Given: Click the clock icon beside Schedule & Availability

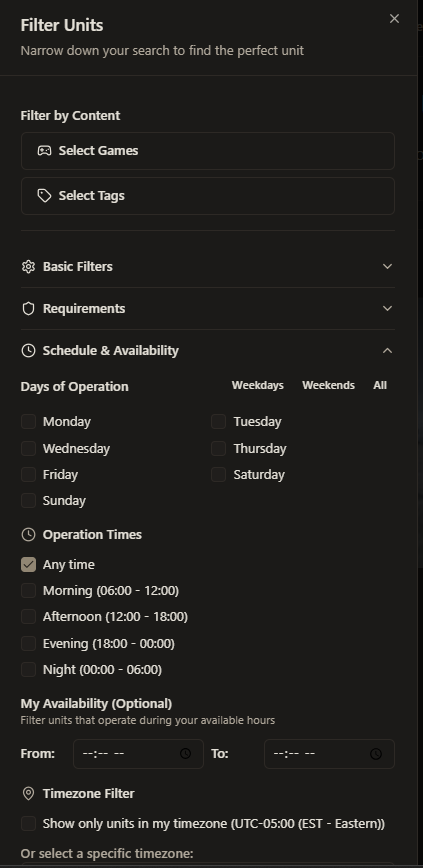Looking at the screenshot, I should (28, 351).
